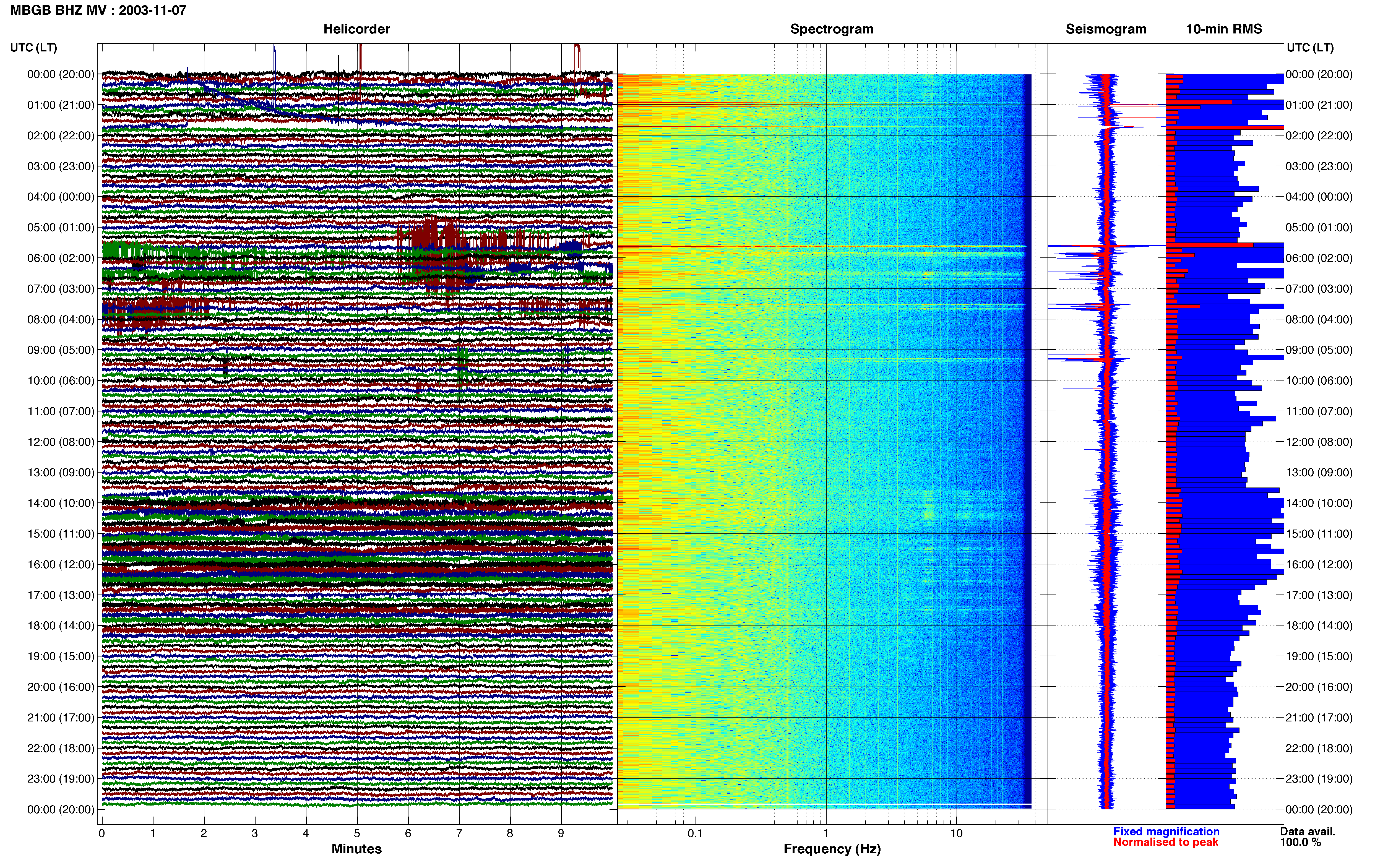
Task: Click the left '04:00 (00:00)' time label
Action: (x=61, y=197)
